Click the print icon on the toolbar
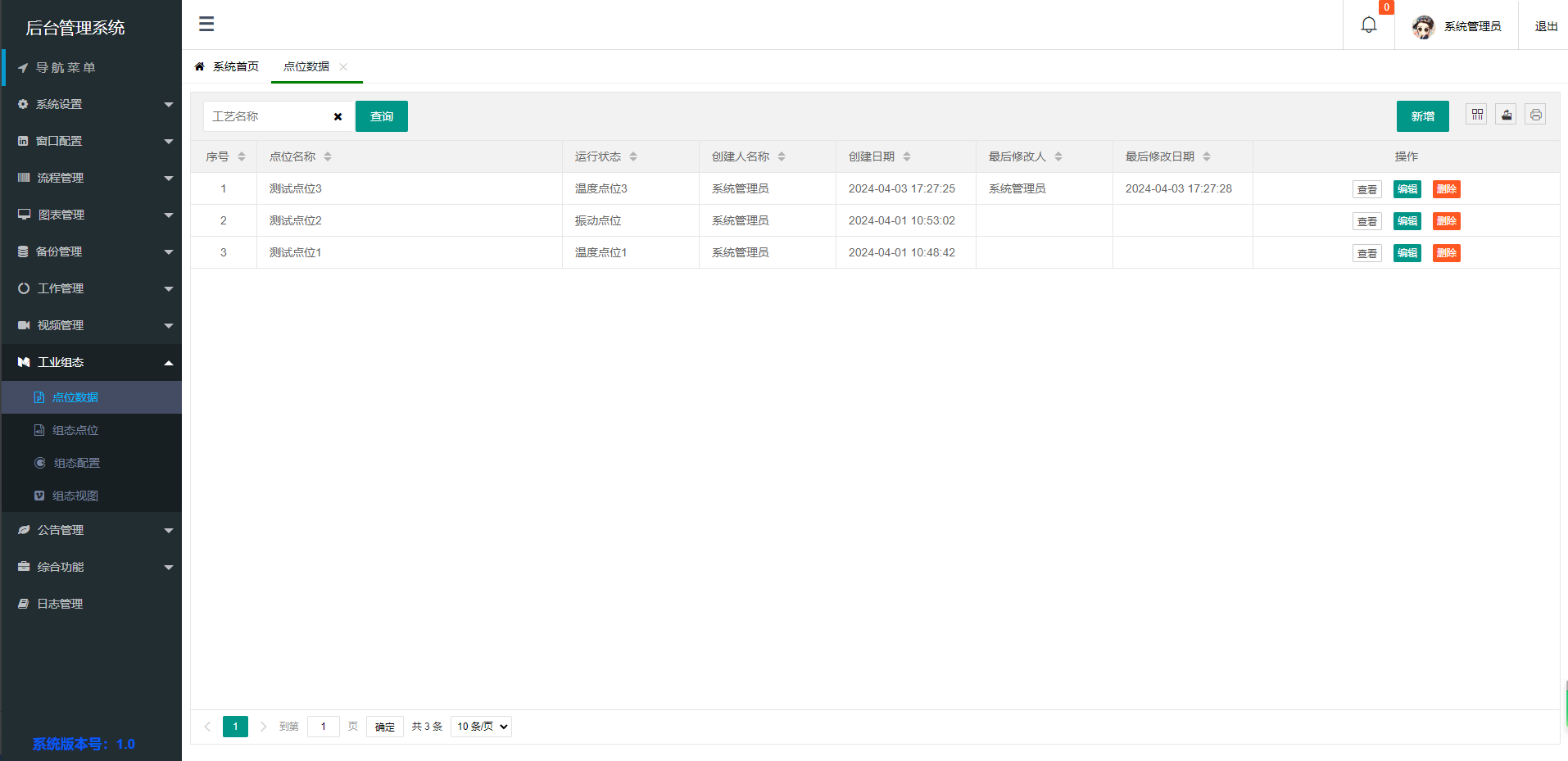Screen dimensions: 1568x761 pos(1535,114)
